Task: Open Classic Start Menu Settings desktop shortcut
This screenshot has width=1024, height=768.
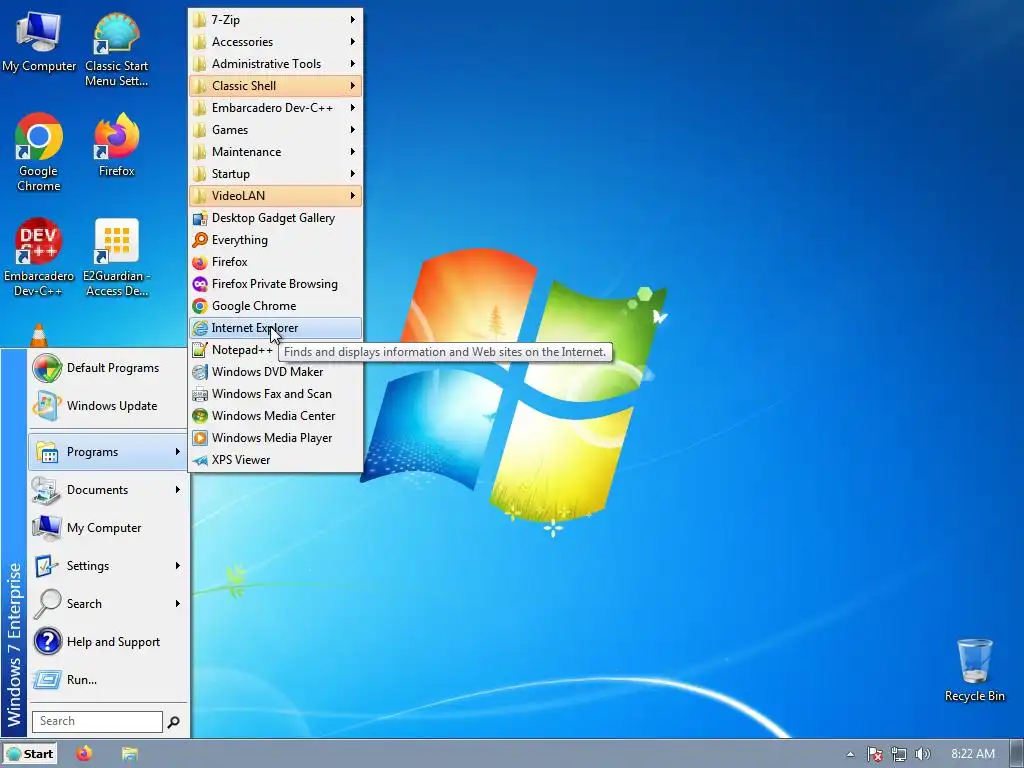Action: click(x=116, y=50)
